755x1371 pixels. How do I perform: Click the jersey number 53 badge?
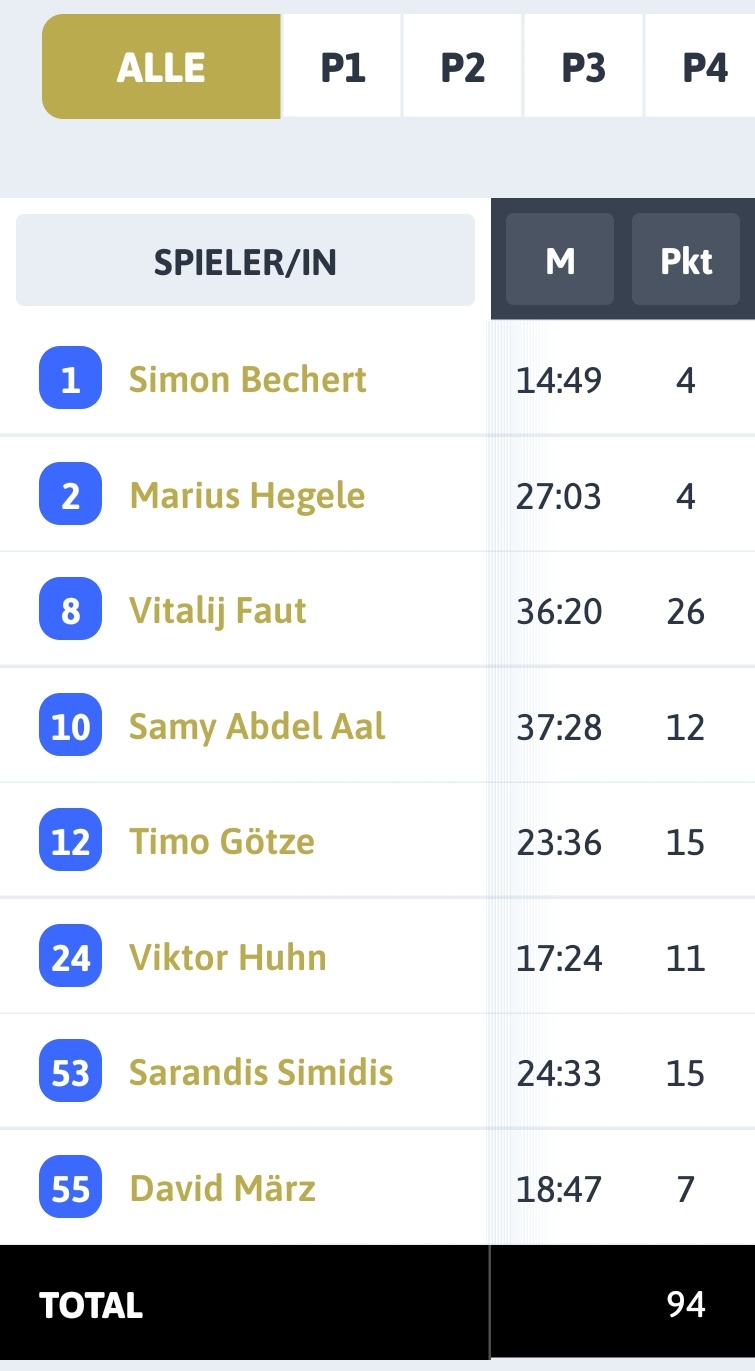point(71,1071)
